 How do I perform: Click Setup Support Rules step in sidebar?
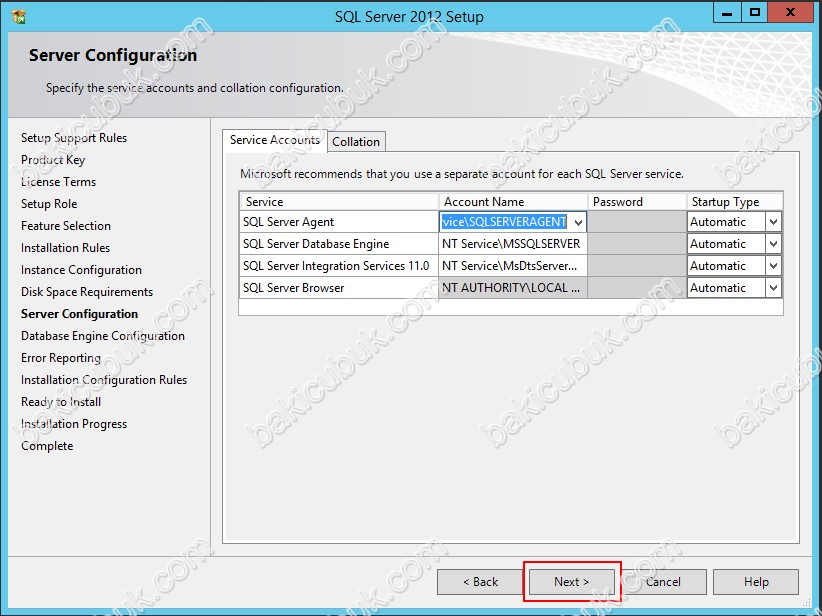pyautogui.click(x=74, y=138)
